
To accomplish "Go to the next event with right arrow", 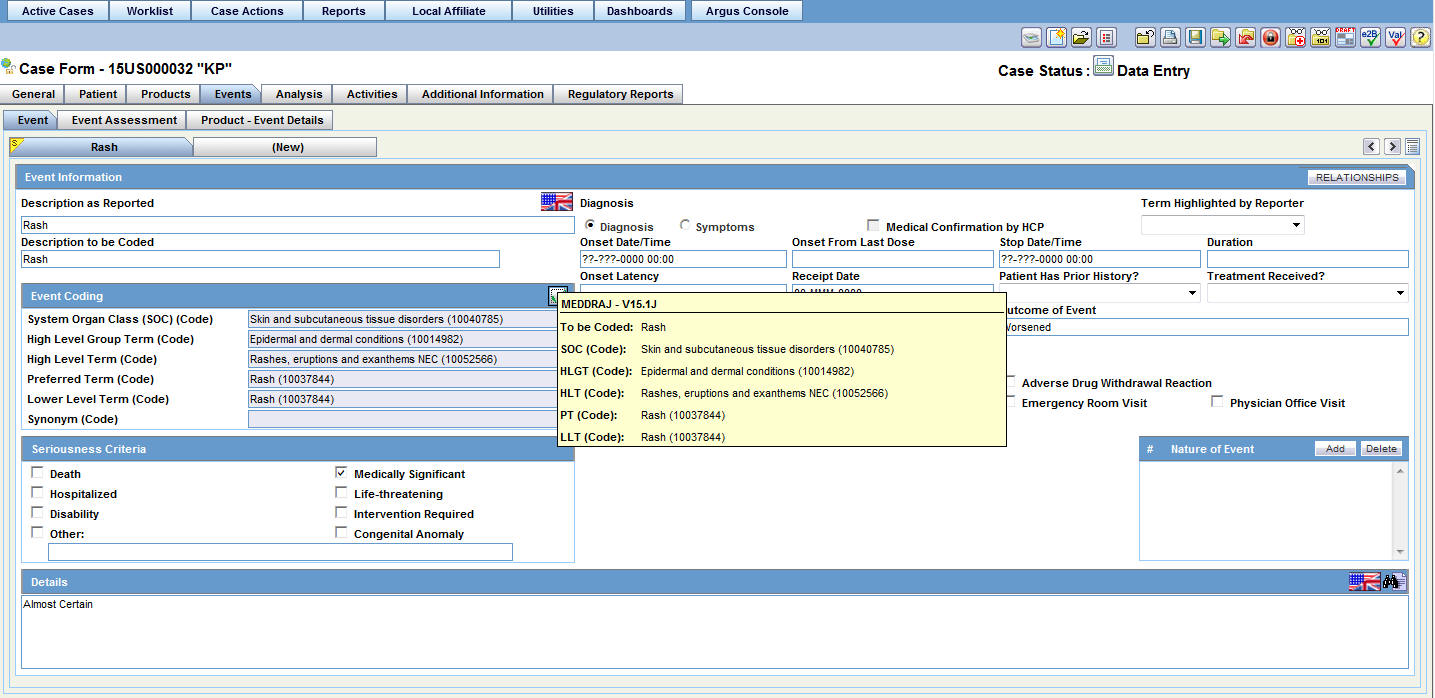I will (x=1392, y=147).
